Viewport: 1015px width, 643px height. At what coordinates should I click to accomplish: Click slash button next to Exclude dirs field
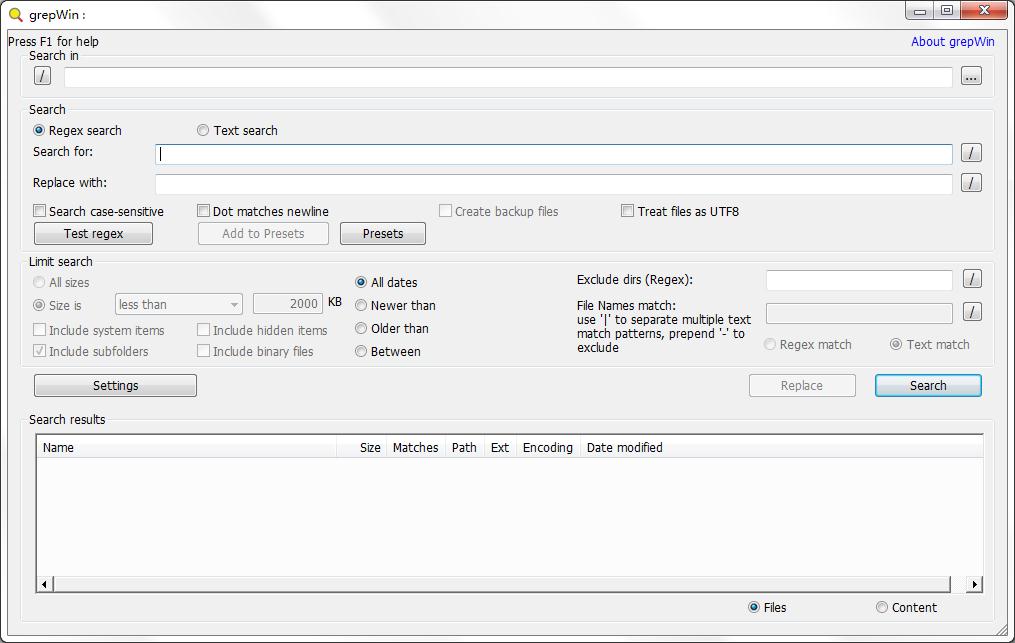coord(971,279)
